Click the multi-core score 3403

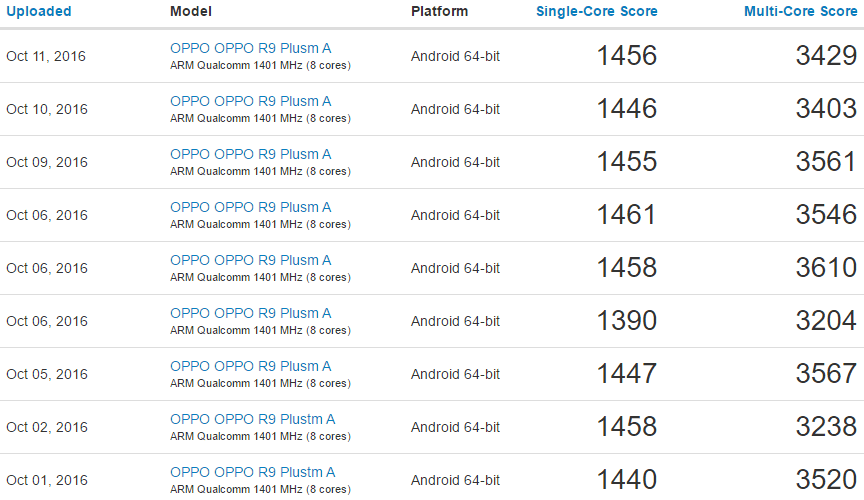[x=826, y=109]
